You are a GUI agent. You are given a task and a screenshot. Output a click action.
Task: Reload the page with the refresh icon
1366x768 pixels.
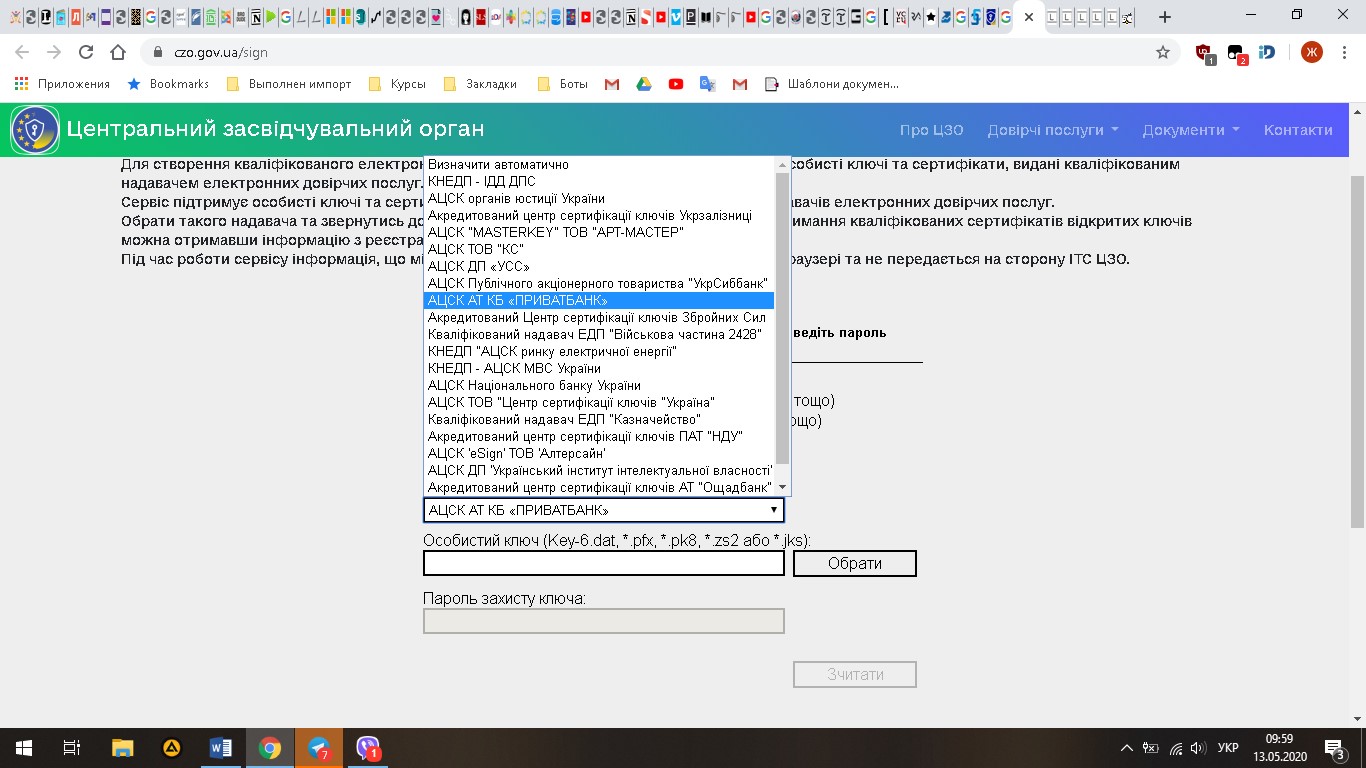pyautogui.click(x=86, y=52)
